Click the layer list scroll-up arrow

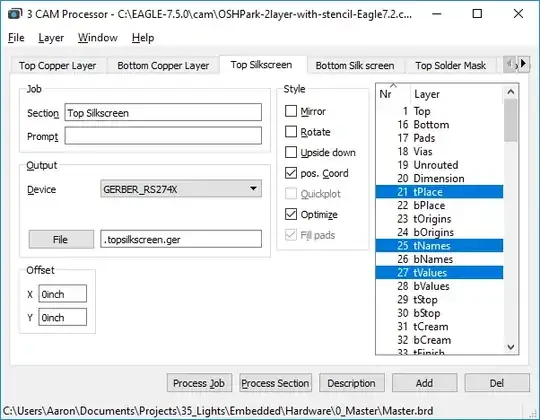[x=511, y=92]
